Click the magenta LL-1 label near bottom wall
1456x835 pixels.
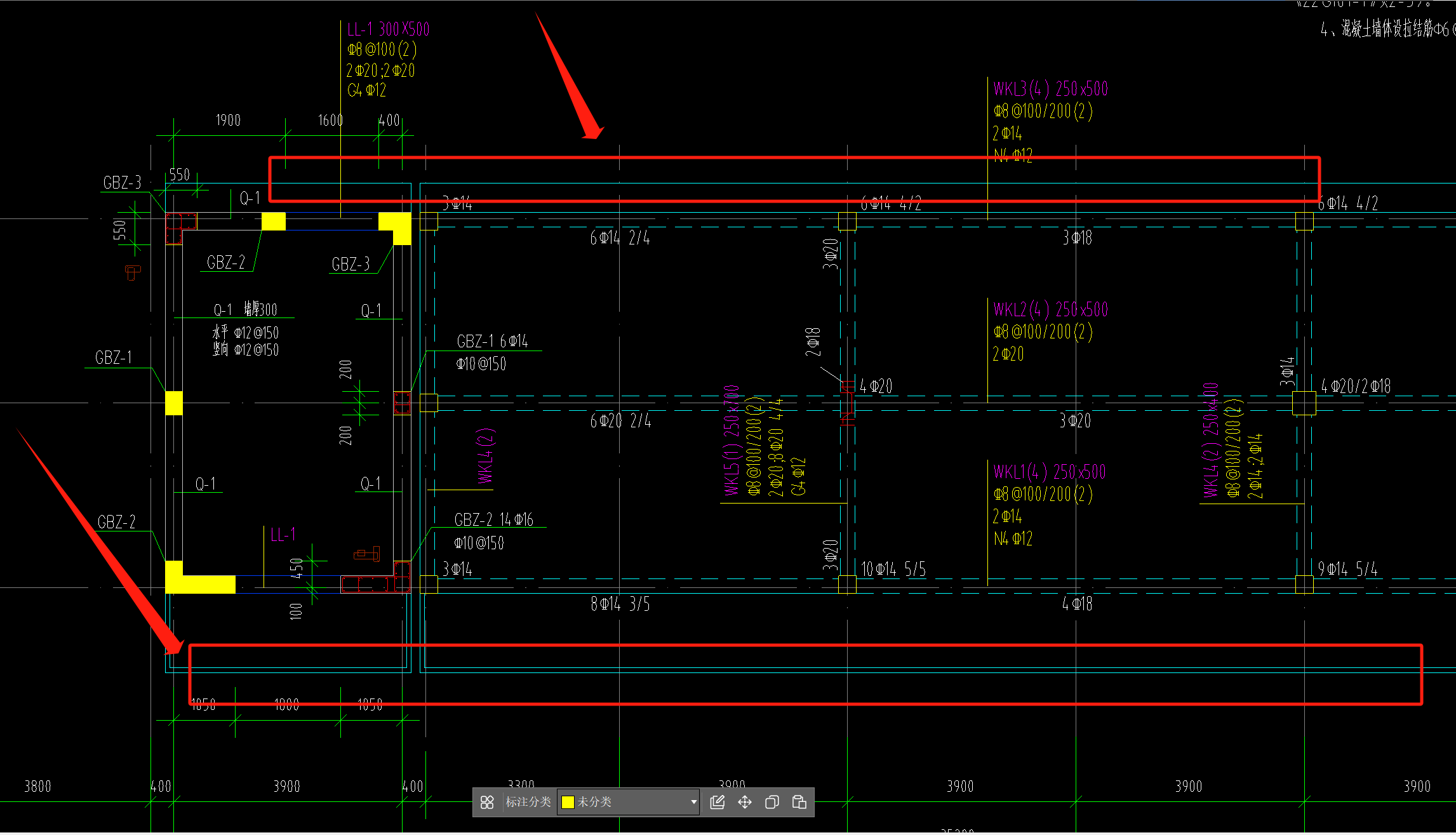[x=283, y=535]
